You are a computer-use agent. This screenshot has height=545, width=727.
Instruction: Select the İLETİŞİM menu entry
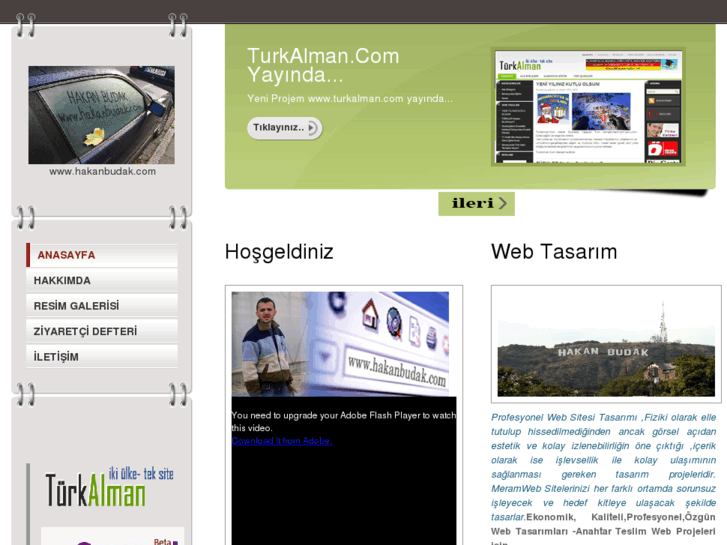point(102,357)
